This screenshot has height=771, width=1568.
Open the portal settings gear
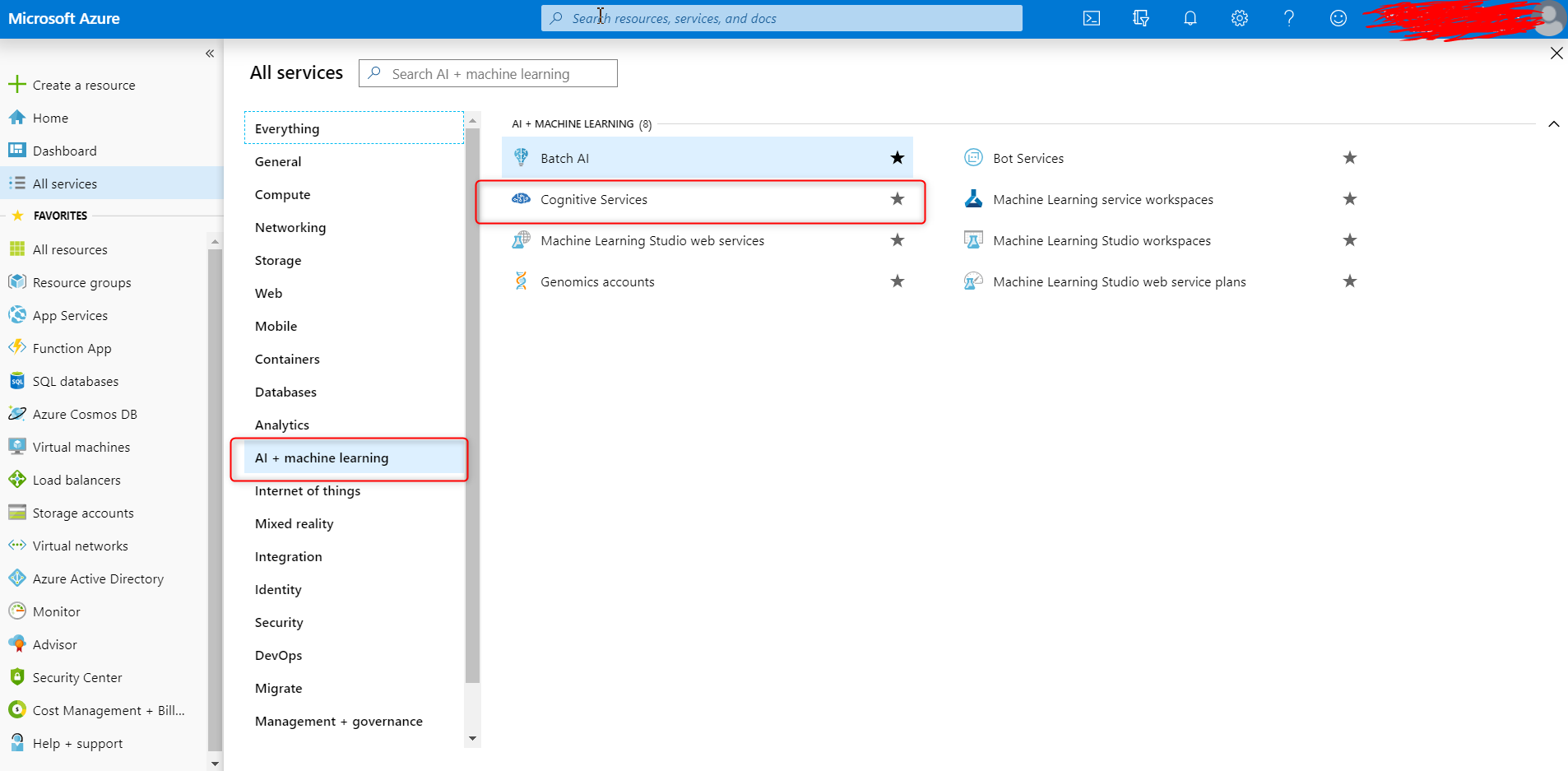pos(1240,18)
